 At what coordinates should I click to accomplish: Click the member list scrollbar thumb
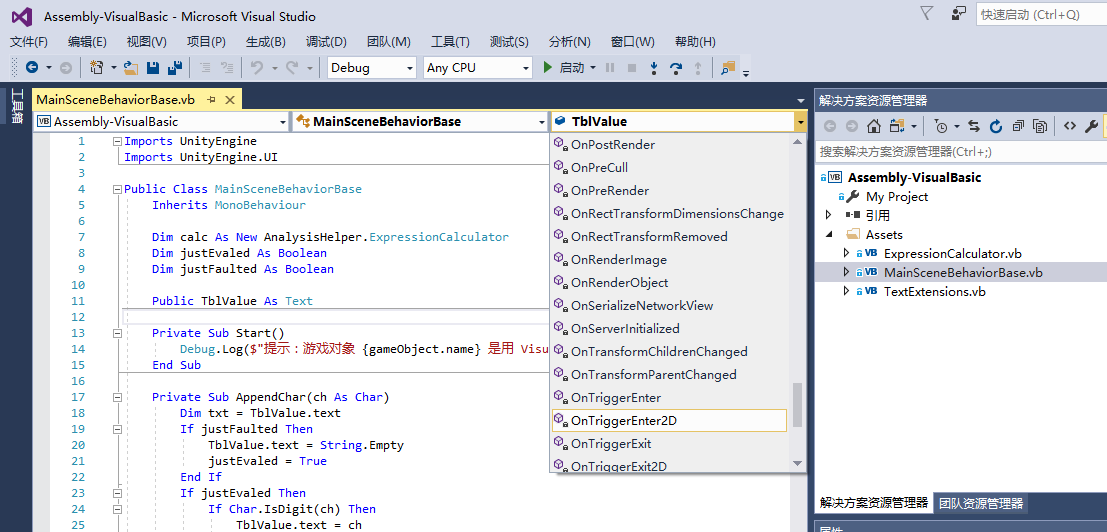(x=798, y=405)
